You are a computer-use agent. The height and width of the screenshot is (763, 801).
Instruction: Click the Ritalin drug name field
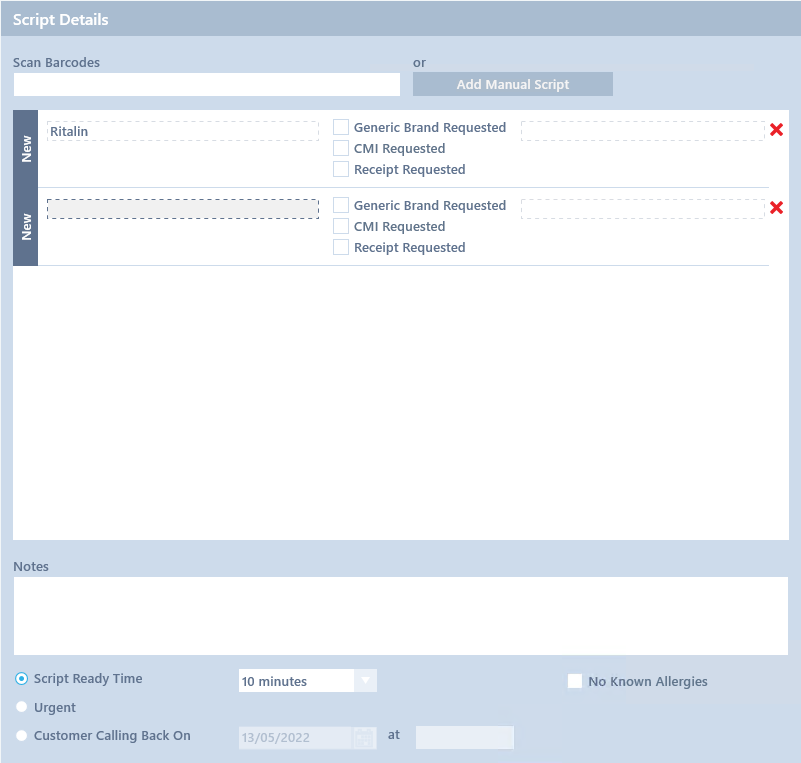pos(183,131)
